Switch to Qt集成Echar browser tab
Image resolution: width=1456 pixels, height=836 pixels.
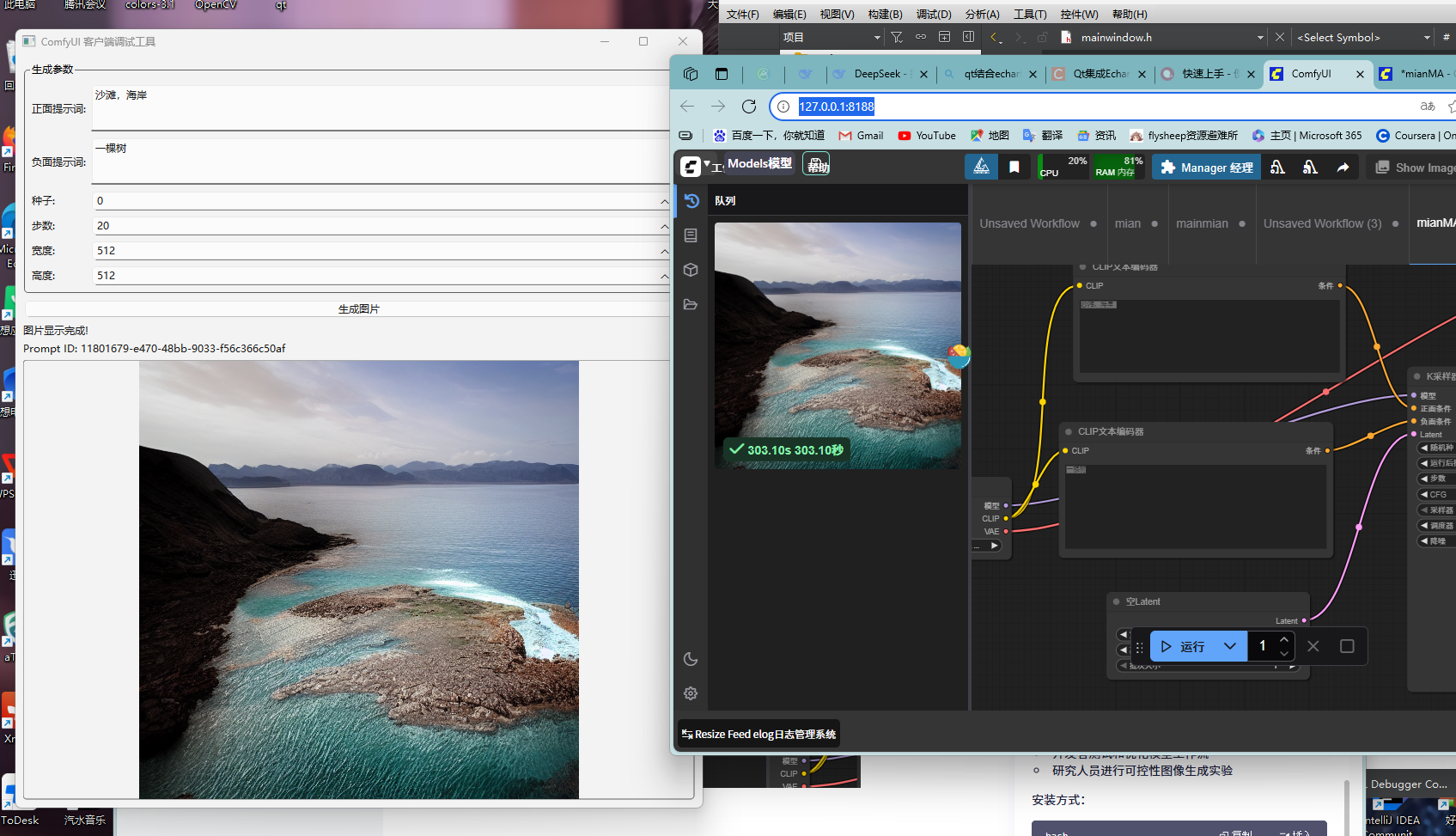point(1099,74)
